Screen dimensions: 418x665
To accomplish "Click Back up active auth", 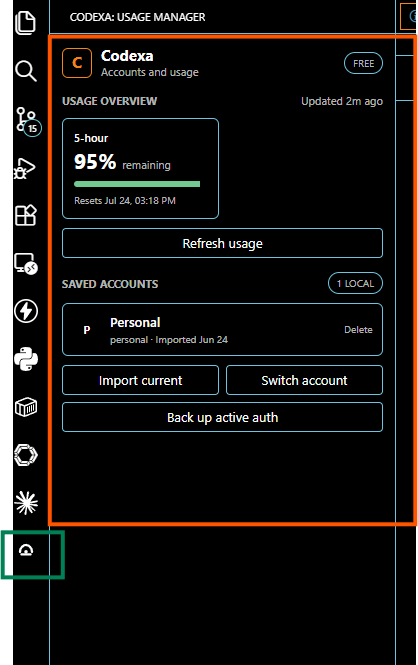I will (x=223, y=417).
